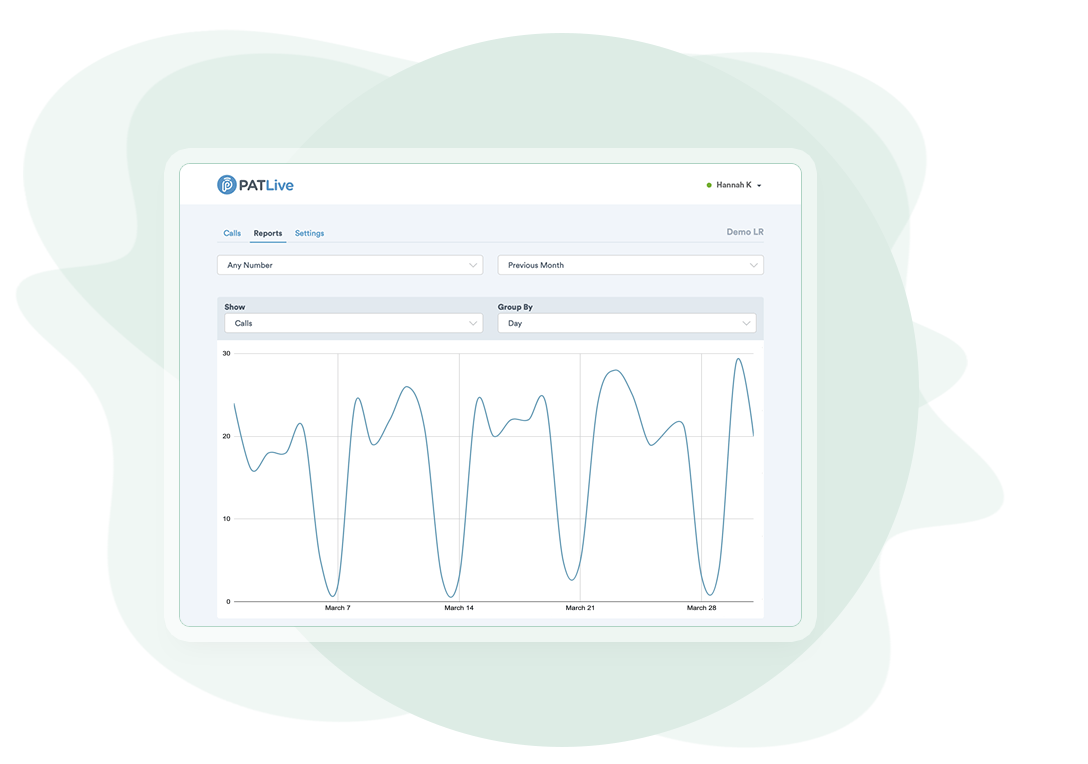The width and height of the screenshot is (1088, 764).
Task: Click the 30 y-axis value
Action: click(x=226, y=354)
